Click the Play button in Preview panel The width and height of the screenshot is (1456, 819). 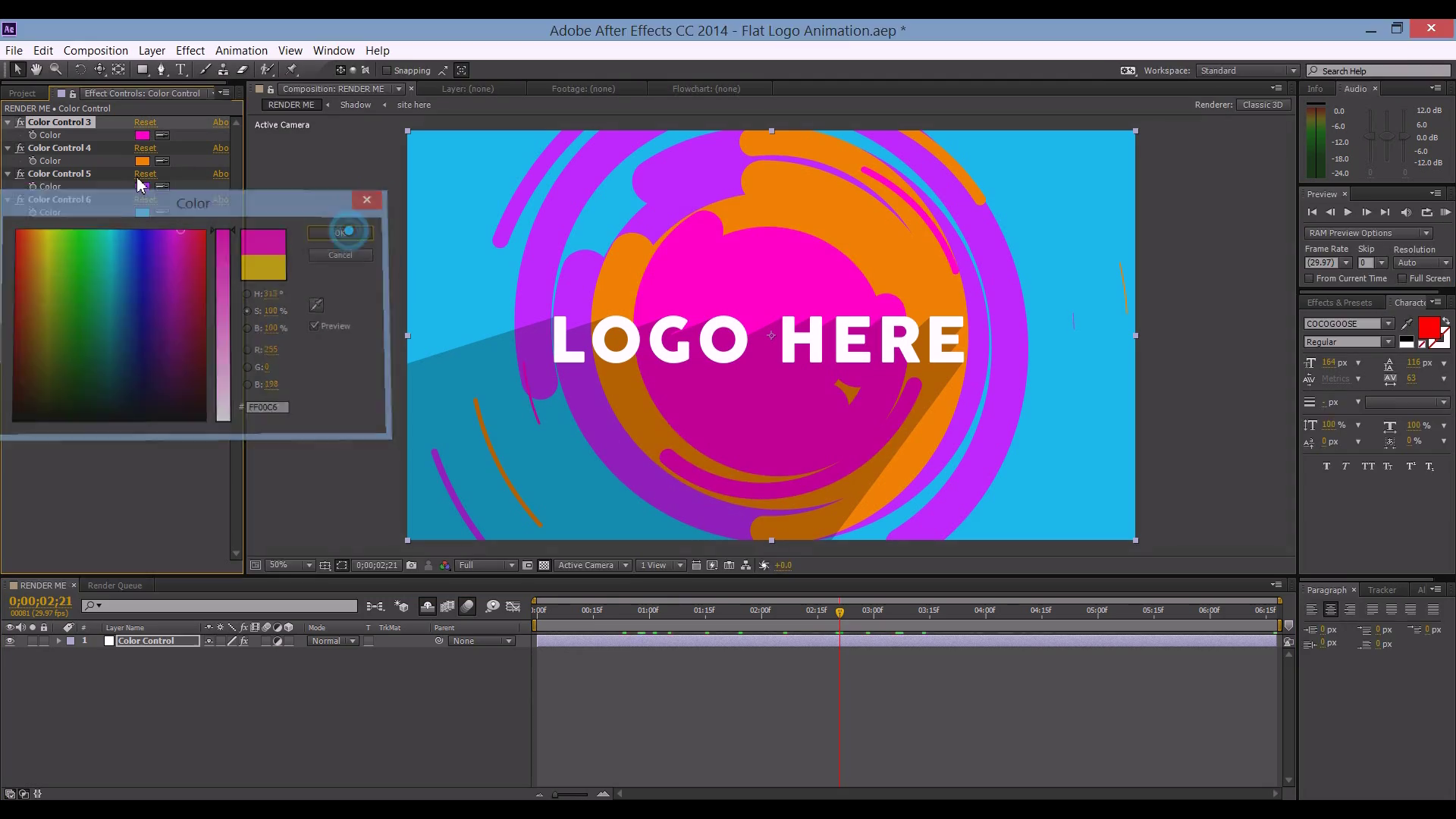(x=1348, y=212)
